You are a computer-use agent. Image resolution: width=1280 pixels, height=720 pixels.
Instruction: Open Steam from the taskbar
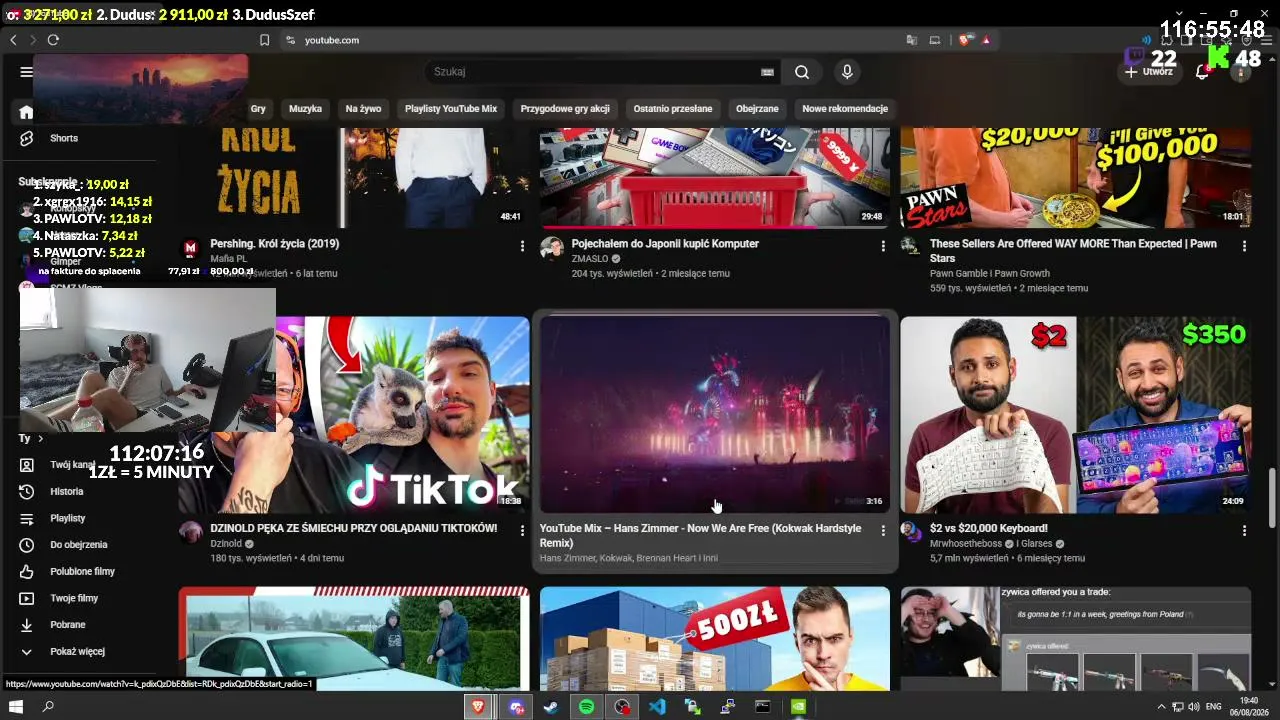[x=550, y=707]
